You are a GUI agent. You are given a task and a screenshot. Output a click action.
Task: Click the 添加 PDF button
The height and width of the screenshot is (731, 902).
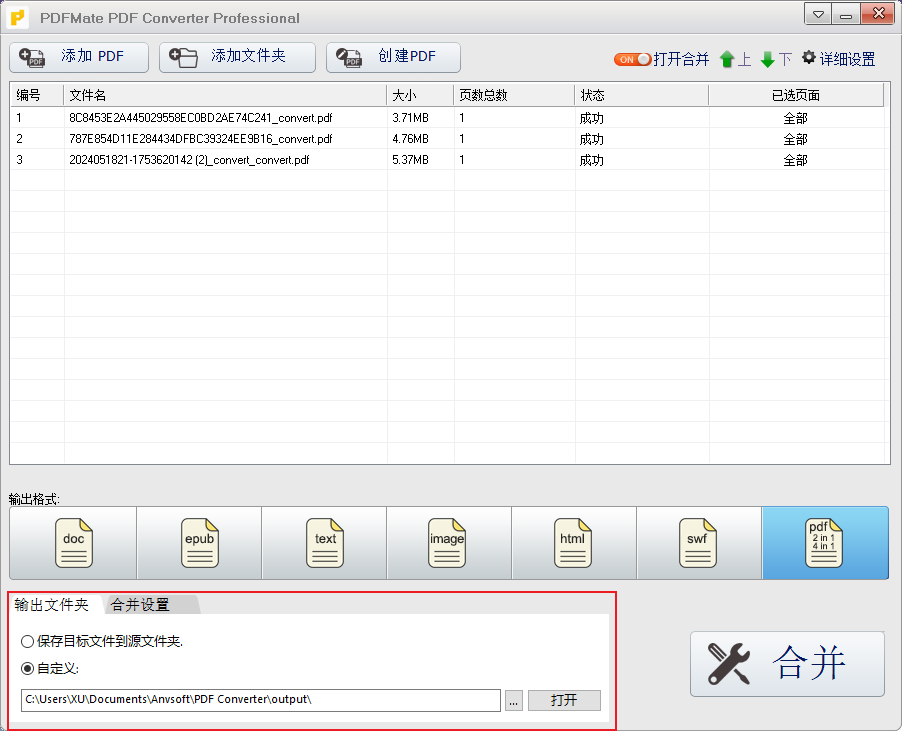(79, 57)
